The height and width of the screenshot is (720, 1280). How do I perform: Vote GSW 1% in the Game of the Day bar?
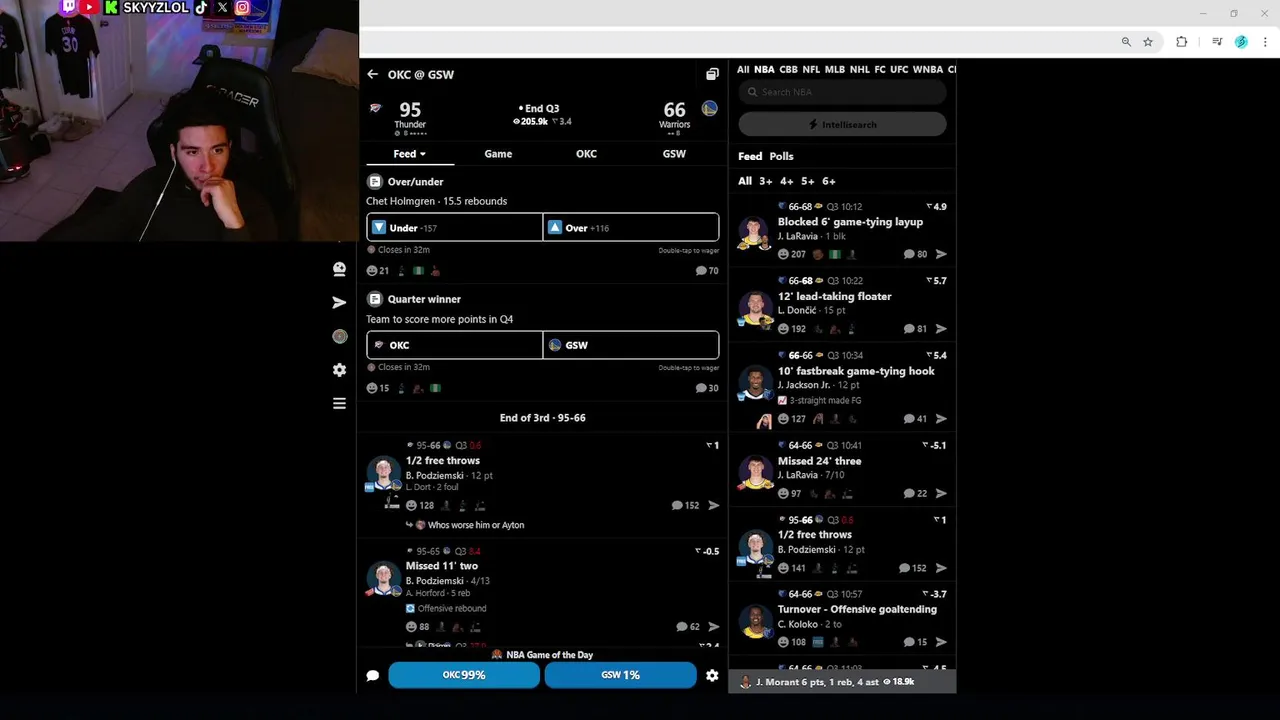point(620,675)
